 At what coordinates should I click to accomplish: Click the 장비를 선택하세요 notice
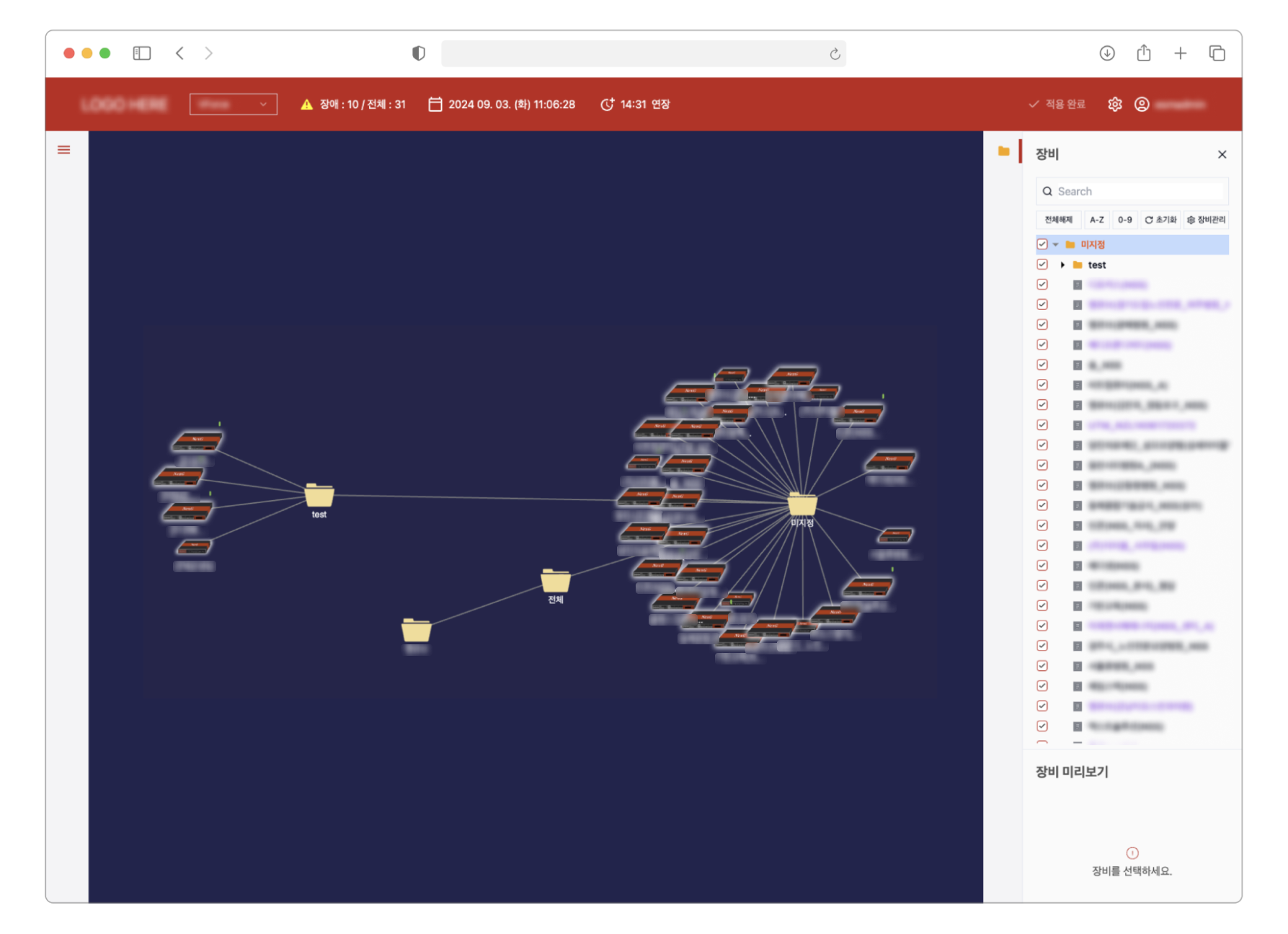[1132, 871]
